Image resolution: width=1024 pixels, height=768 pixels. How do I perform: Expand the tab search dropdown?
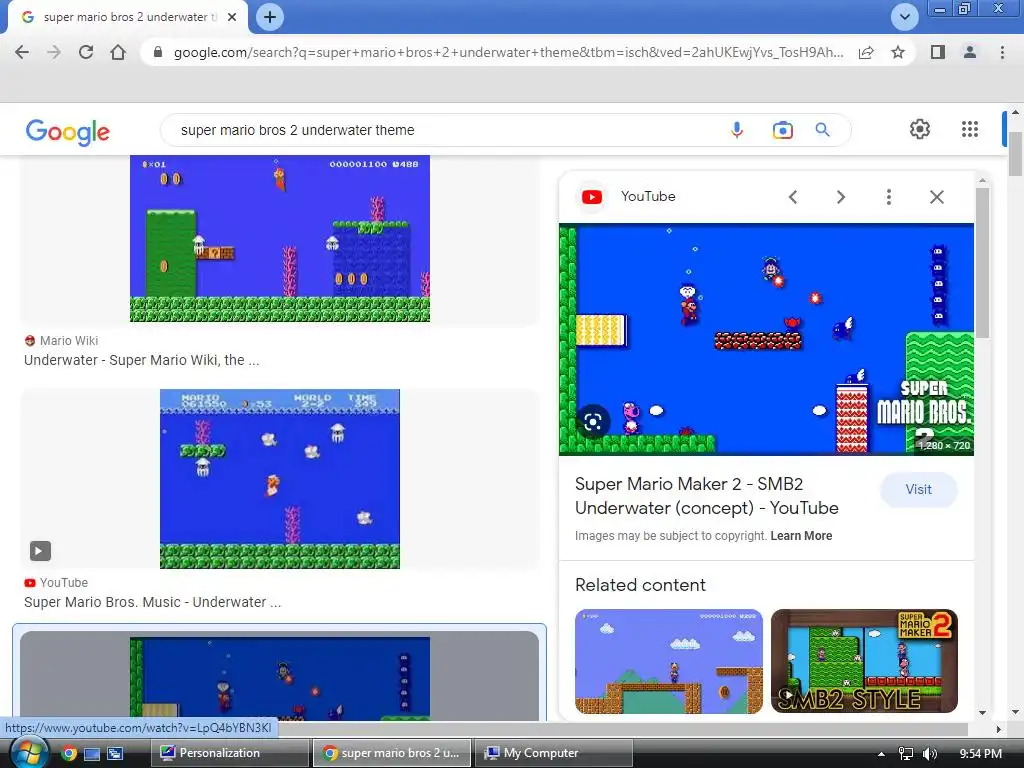click(904, 17)
